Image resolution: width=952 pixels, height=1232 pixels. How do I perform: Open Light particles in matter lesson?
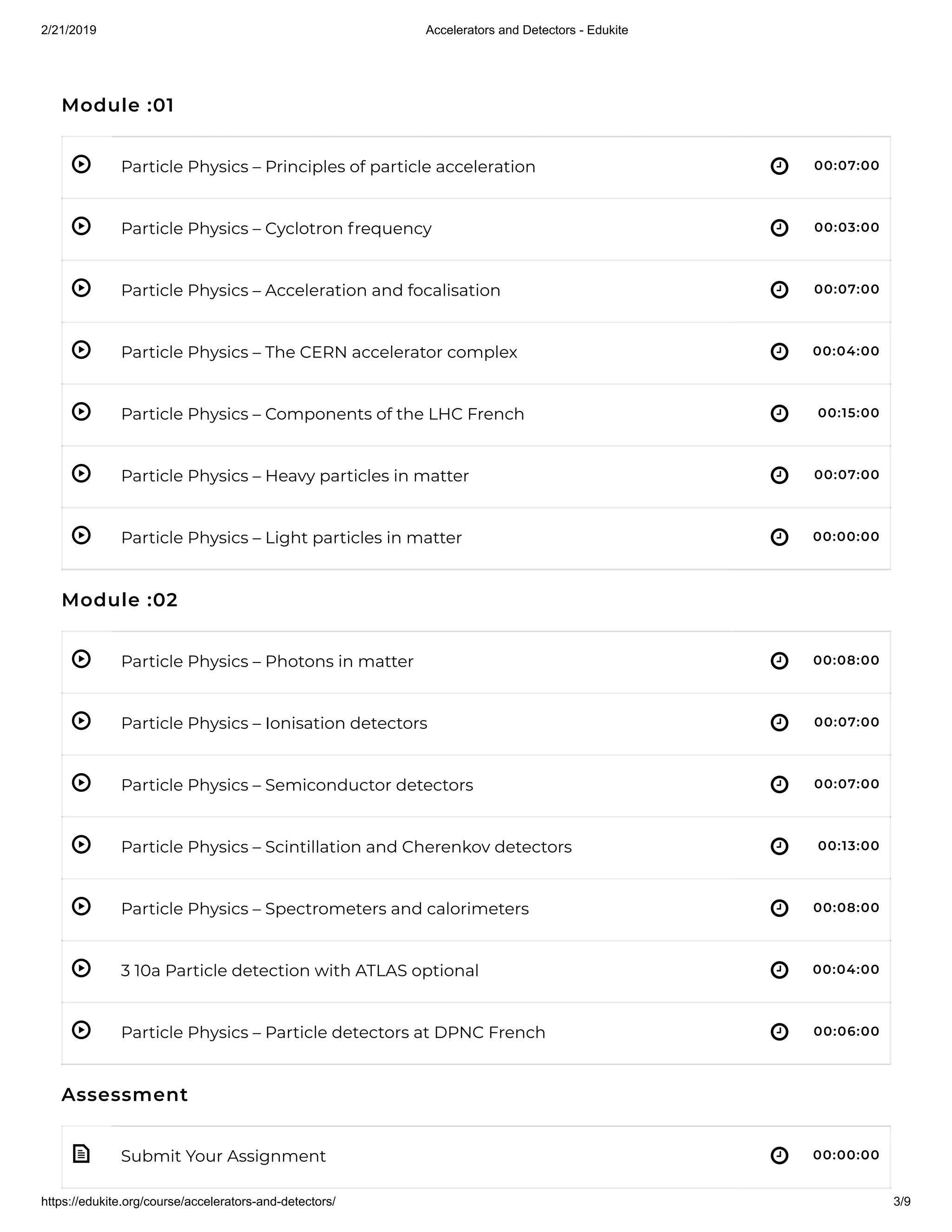pyautogui.click(x=291, y=537)
